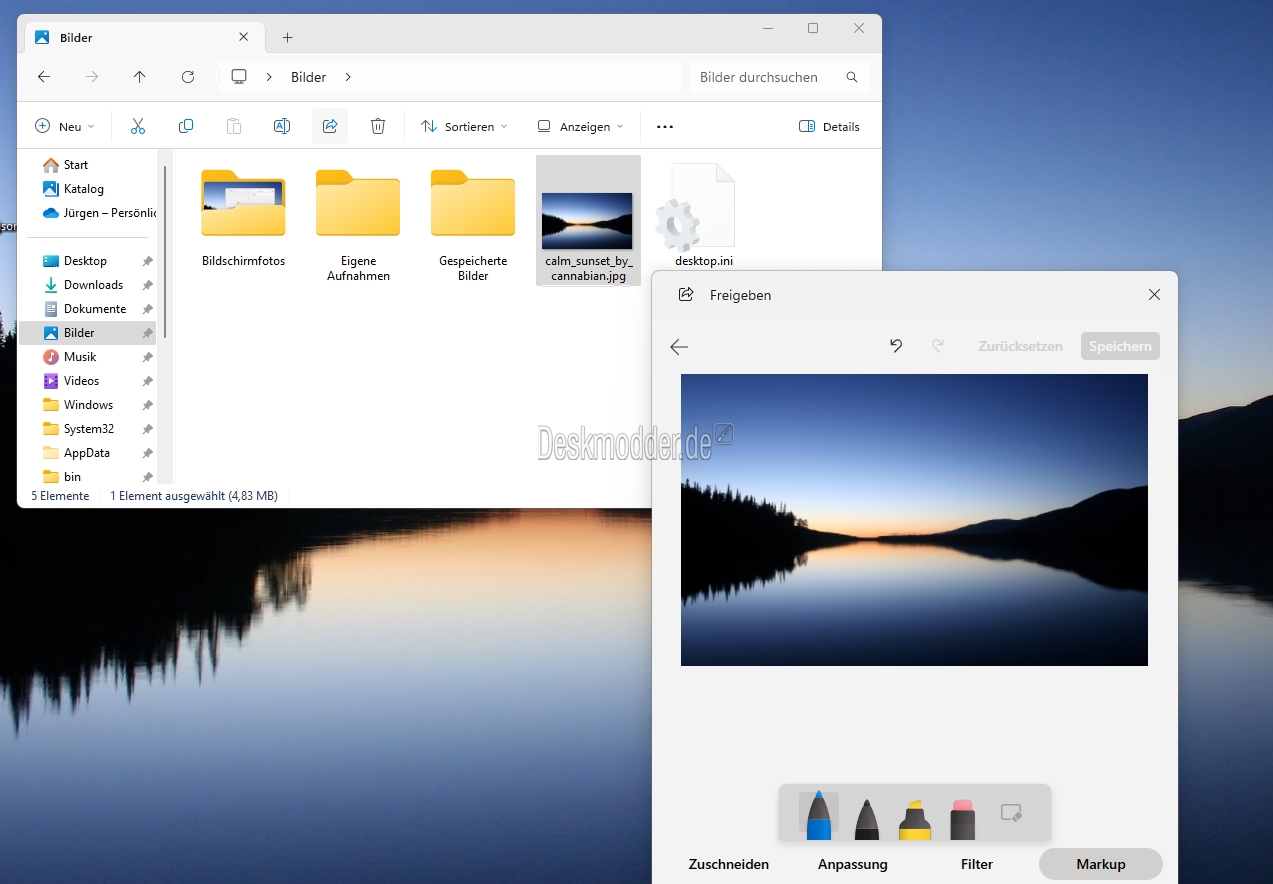Toggle the Details pane button
Image resolution: width=1273 pixels, height=884 pixels.
click(x=829, y=126)
